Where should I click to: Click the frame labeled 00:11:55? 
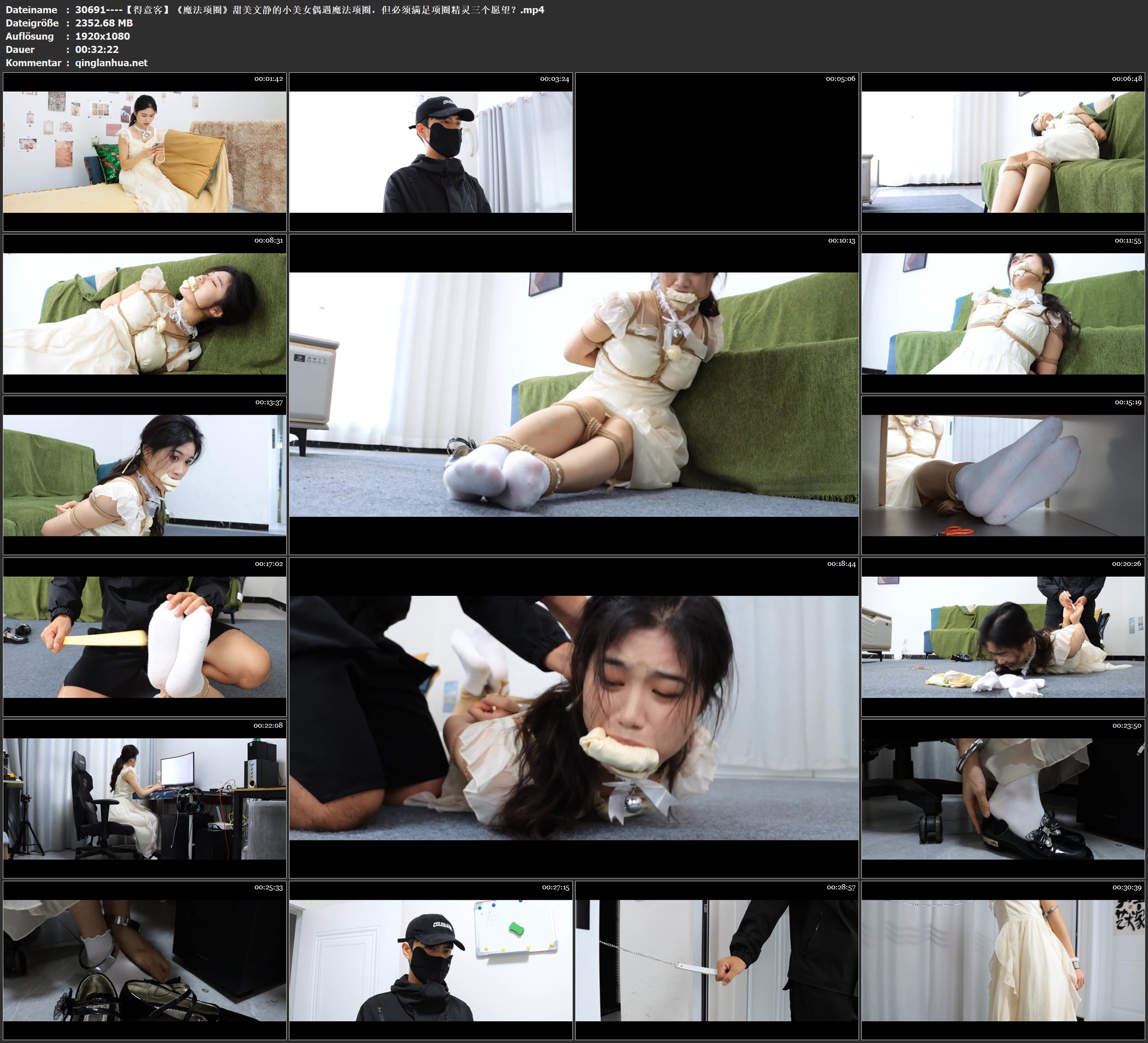coord(1003,313)
